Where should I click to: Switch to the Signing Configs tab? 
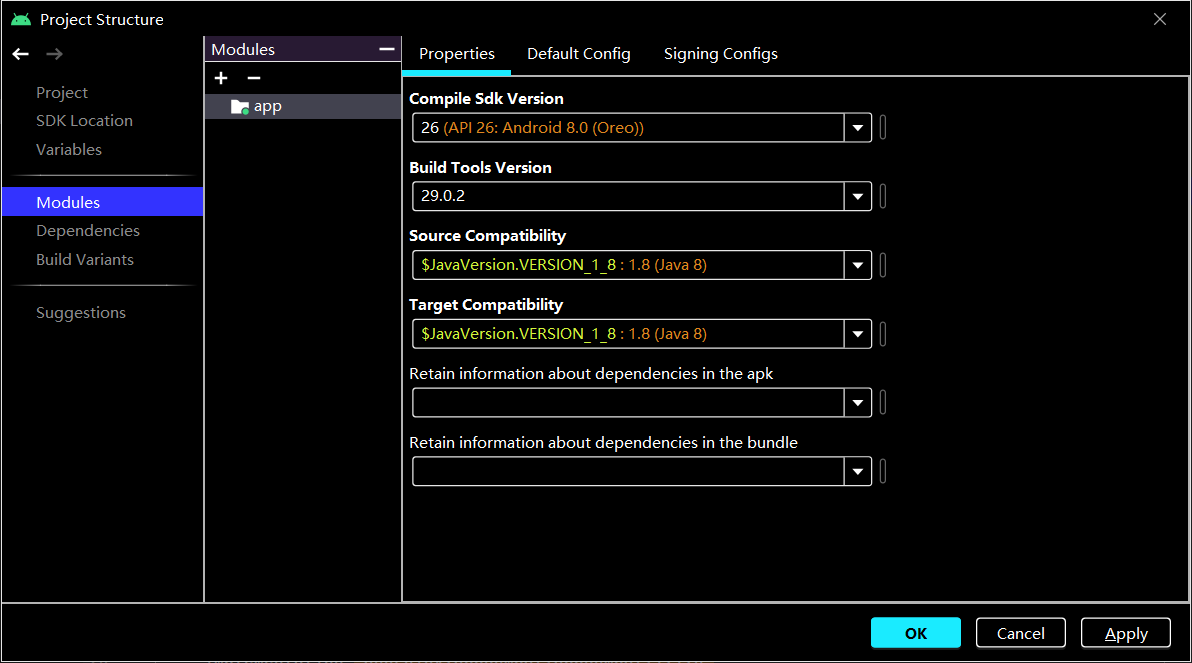721,54
